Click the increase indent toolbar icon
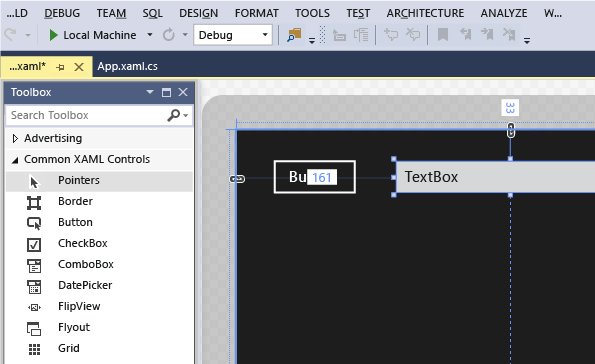 pyautogui.click(x=361, y=35)
